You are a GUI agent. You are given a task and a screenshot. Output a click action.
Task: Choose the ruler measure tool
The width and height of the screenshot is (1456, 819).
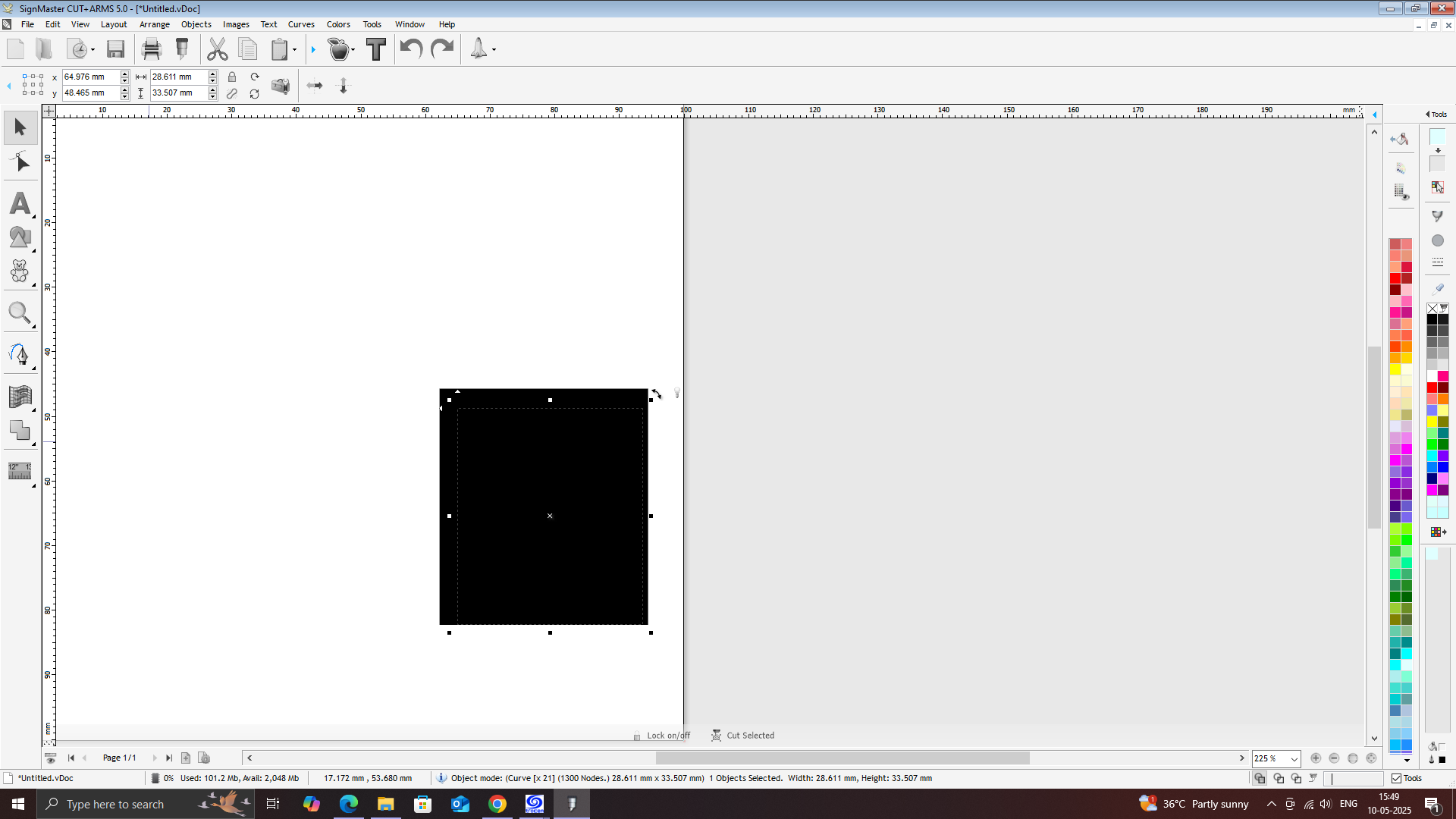(x=20, y=471)
